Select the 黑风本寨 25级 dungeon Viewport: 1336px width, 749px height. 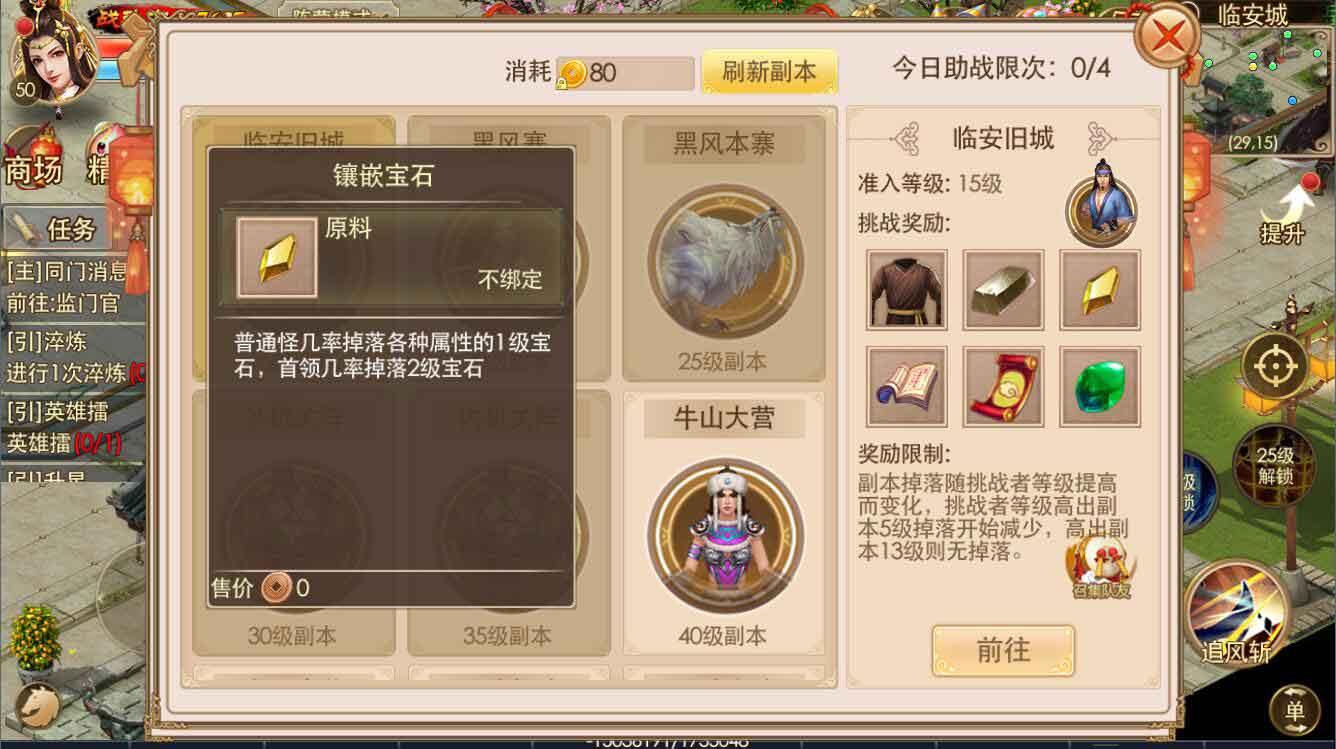pyautogui.click(x=724, y=249)
